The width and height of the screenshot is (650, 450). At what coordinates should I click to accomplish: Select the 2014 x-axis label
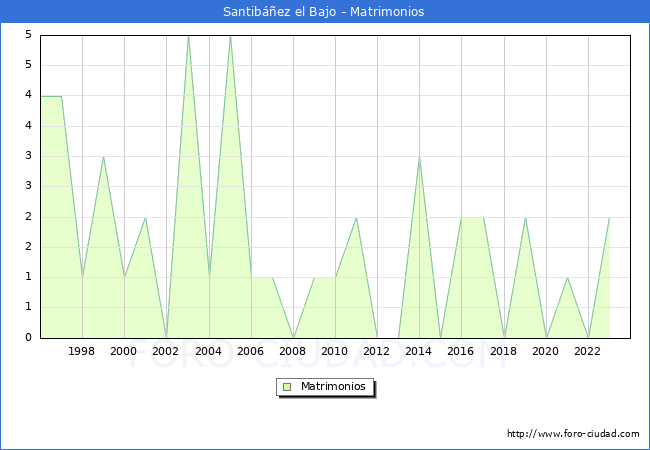(419, 351)
